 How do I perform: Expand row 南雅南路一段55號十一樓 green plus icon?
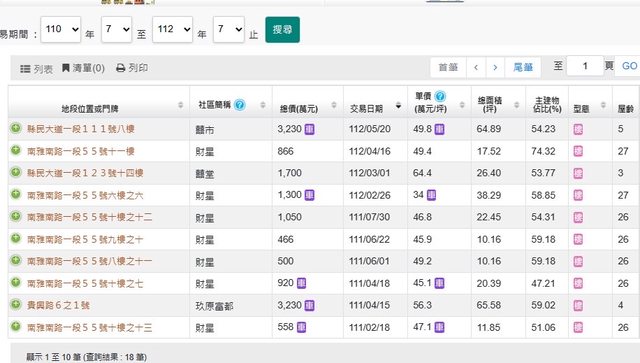click(x=16, y=150)
